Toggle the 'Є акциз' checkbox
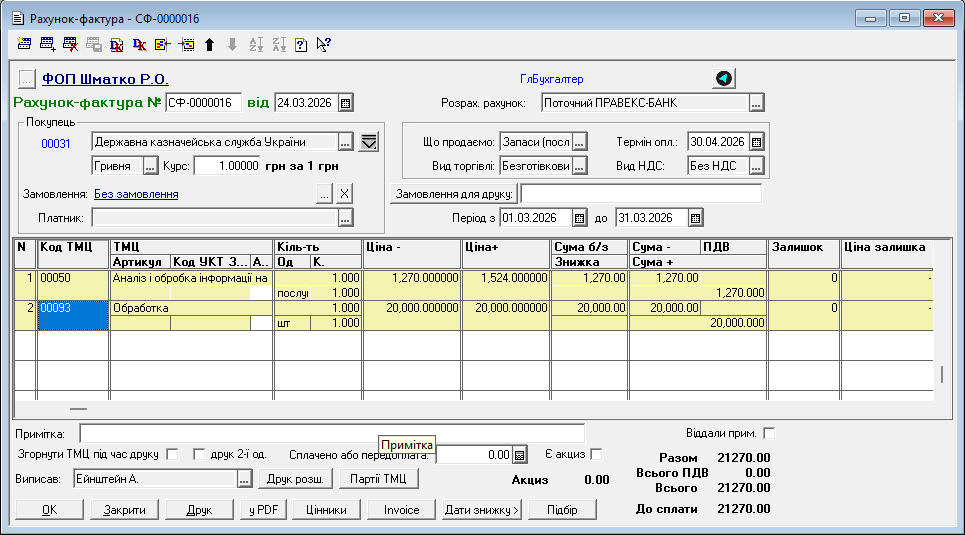This screenshot has width=965, height=535. pyautogui.click(x=597, y=454)
